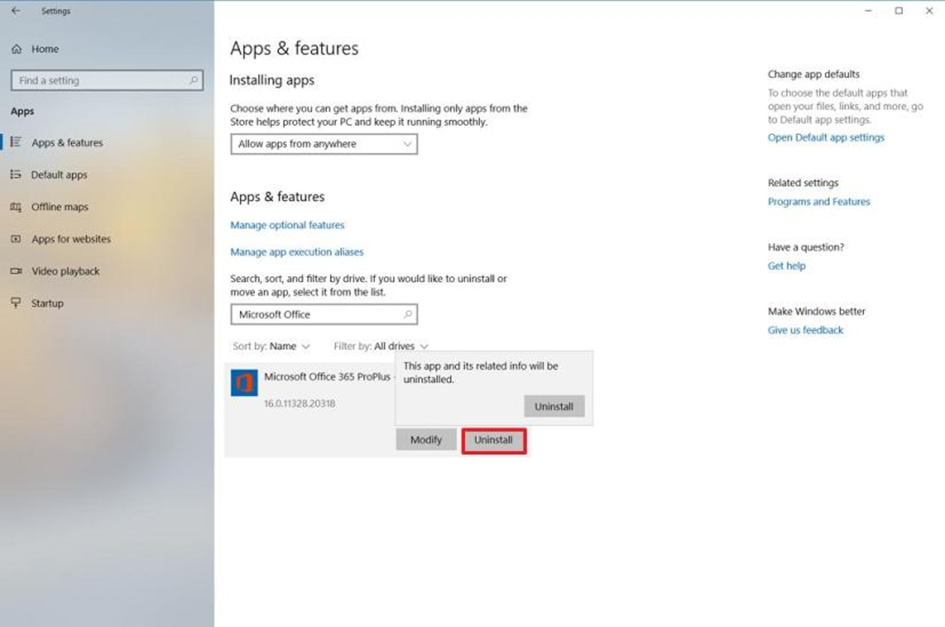Open Startup settings page
Screen dimensions: 945x627
pyautogui.click(x=47, y=303)
